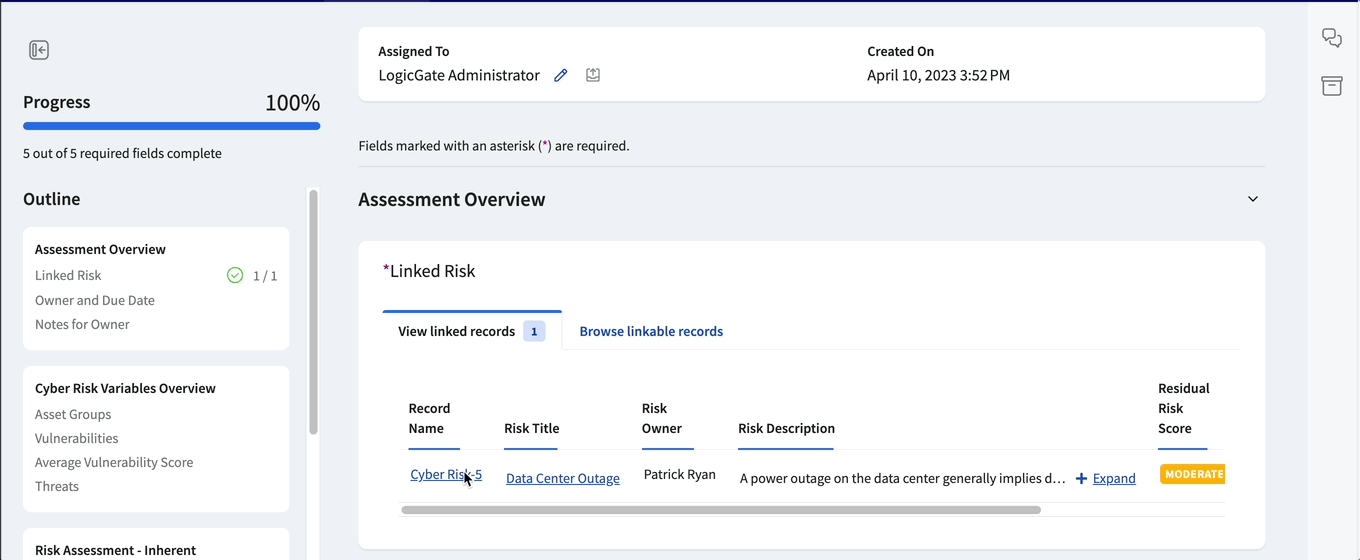Click the 5 out of 5 required fields text
The image size is (1360, 560).
click(122, 153)
